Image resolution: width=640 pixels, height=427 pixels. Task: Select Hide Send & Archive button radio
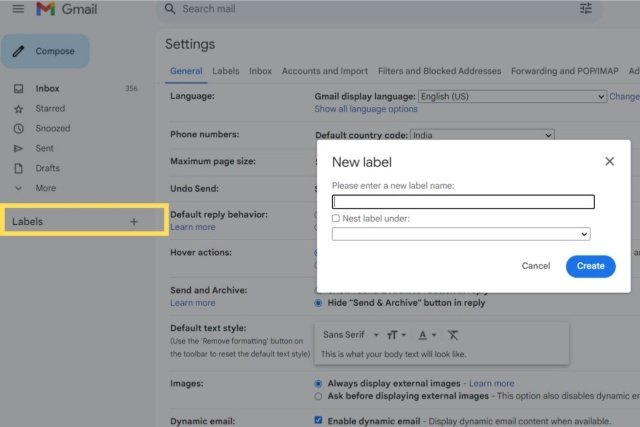point(318,303)
